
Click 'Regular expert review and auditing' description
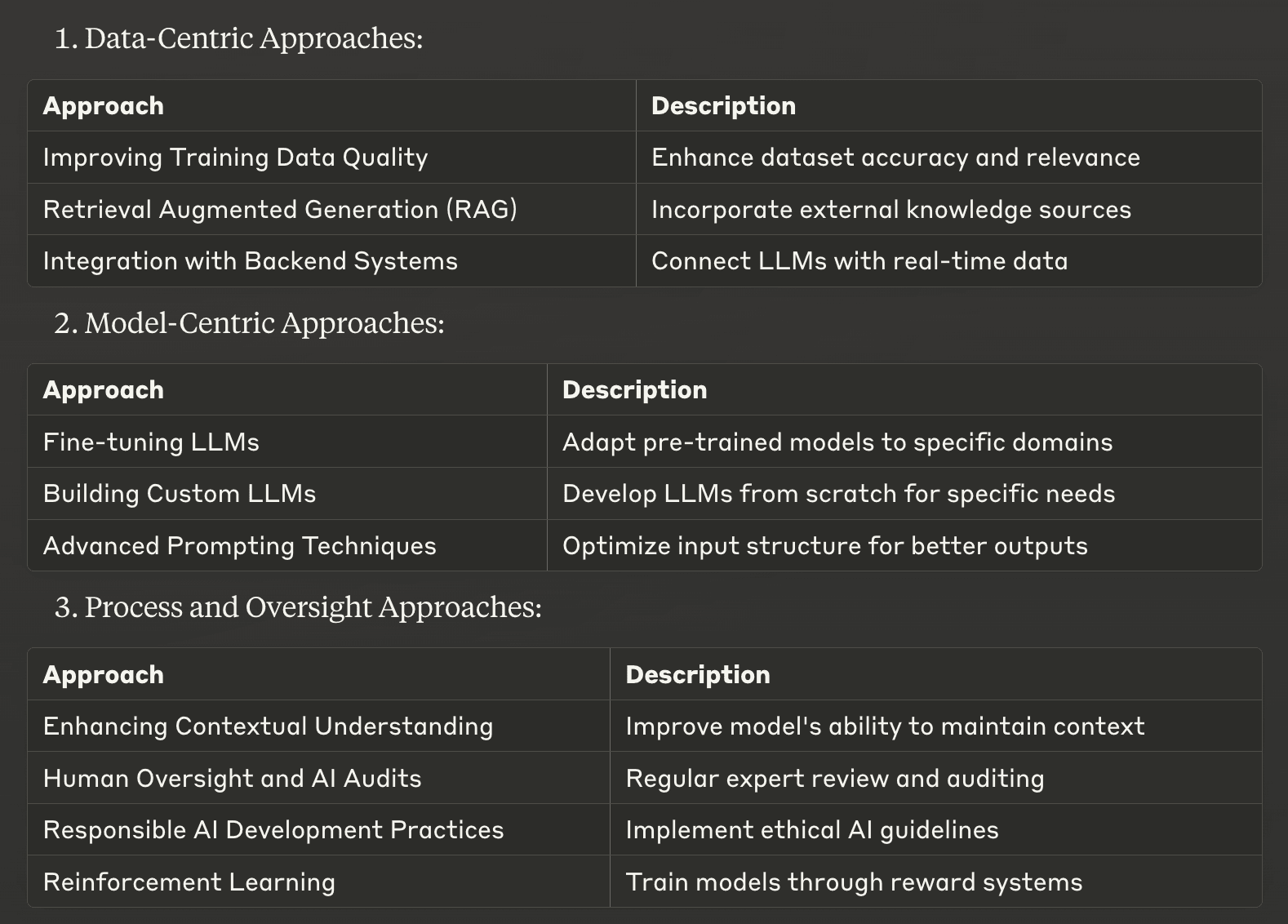pyautogui.click(x=835, y=779)
